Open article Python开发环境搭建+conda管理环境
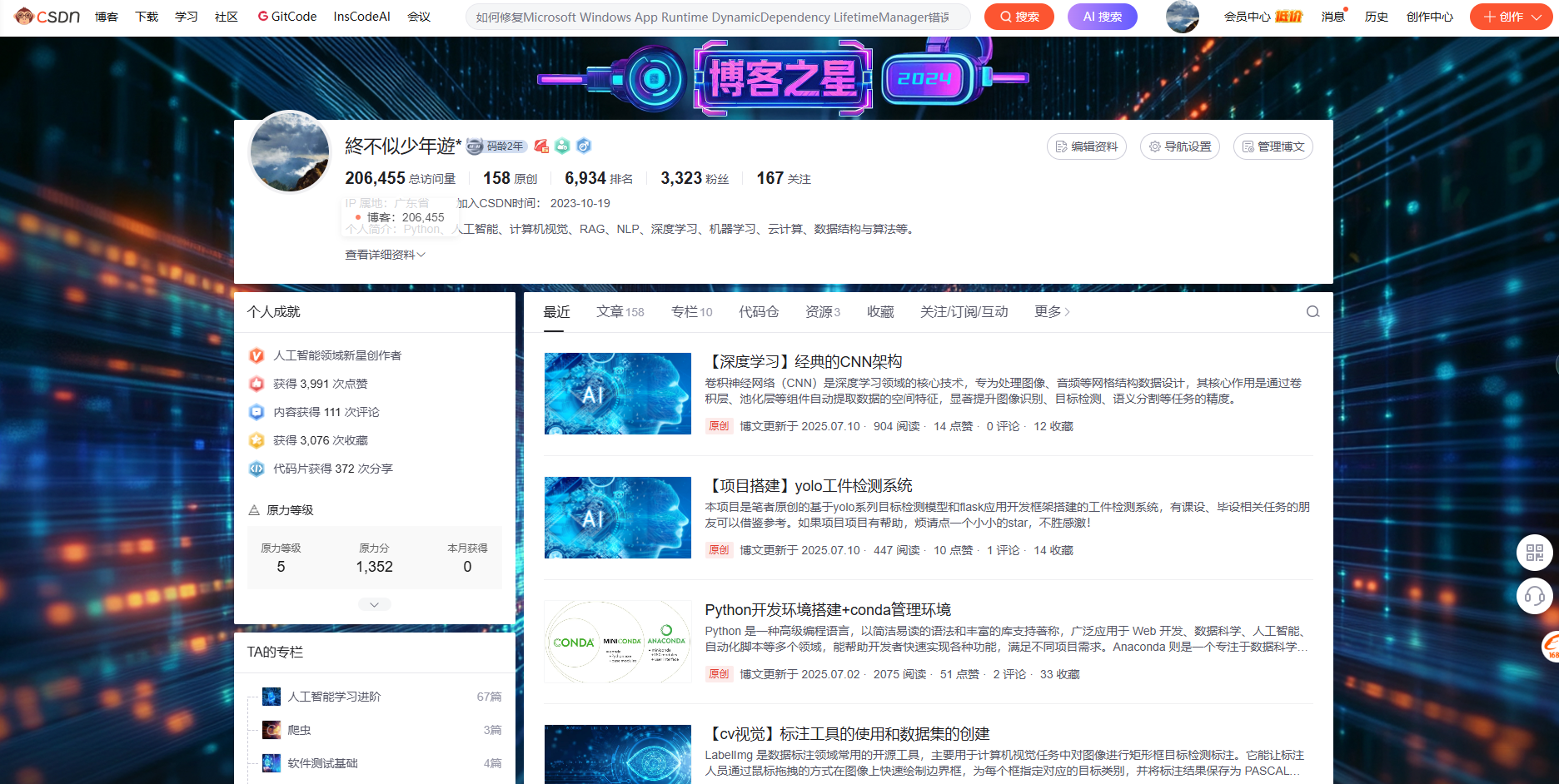Screen dimensions: 1559x784 (x=828, y=610)
